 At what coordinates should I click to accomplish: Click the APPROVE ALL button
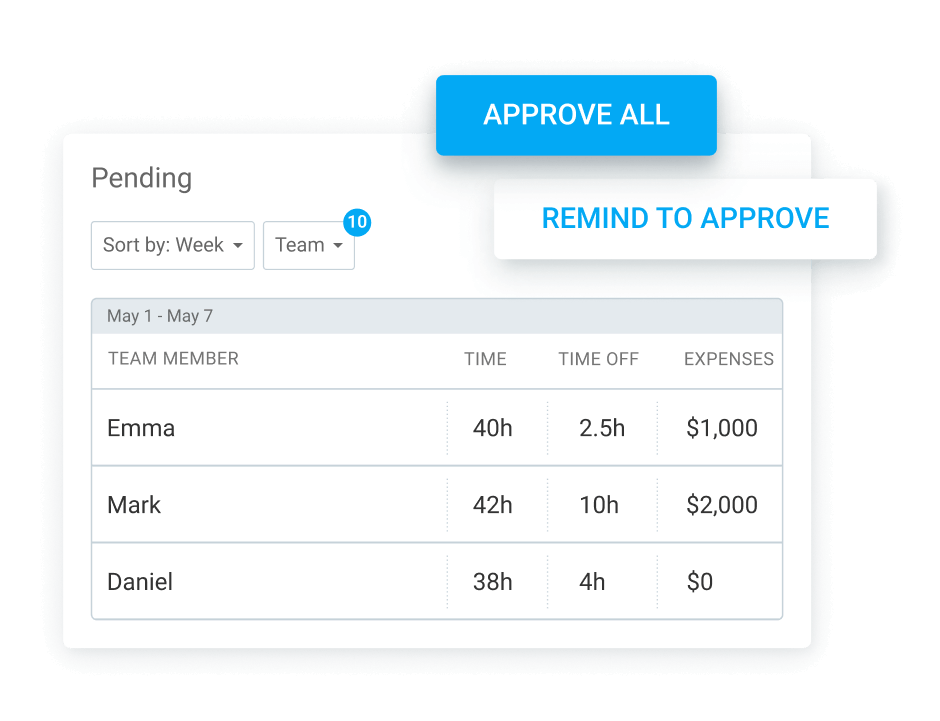[576, 115]
